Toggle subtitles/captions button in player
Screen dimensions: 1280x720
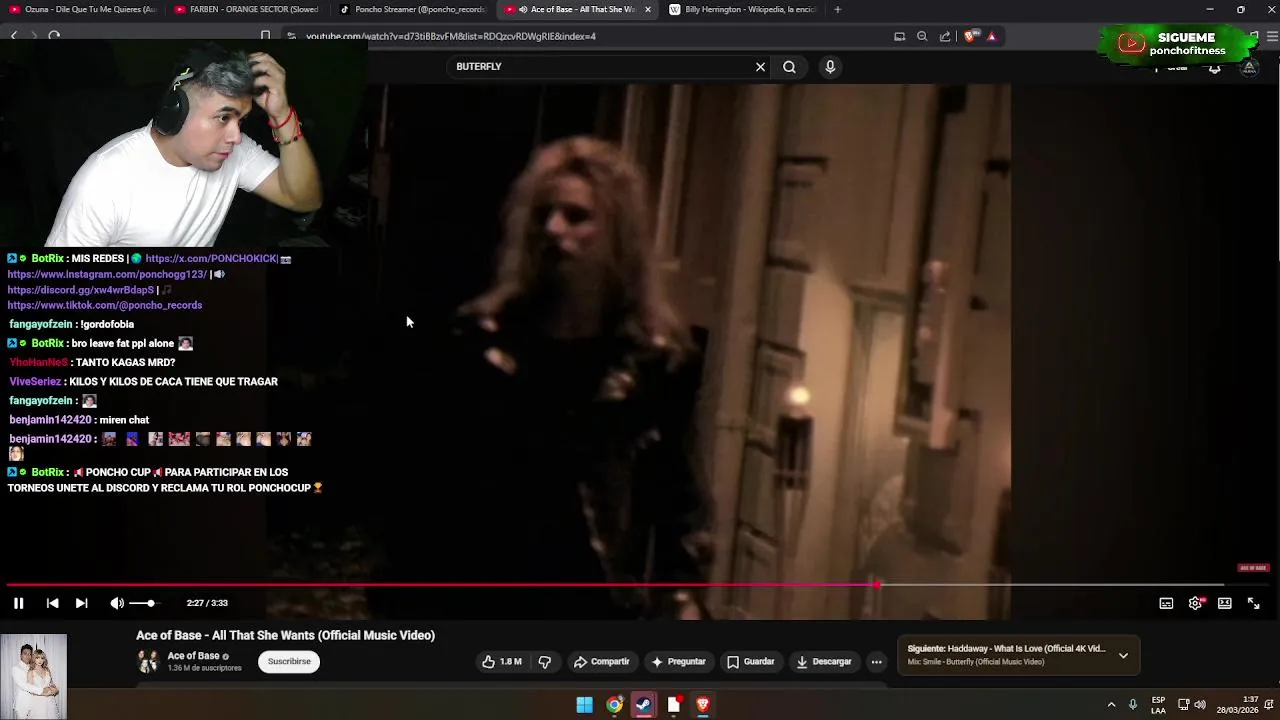1166,603
